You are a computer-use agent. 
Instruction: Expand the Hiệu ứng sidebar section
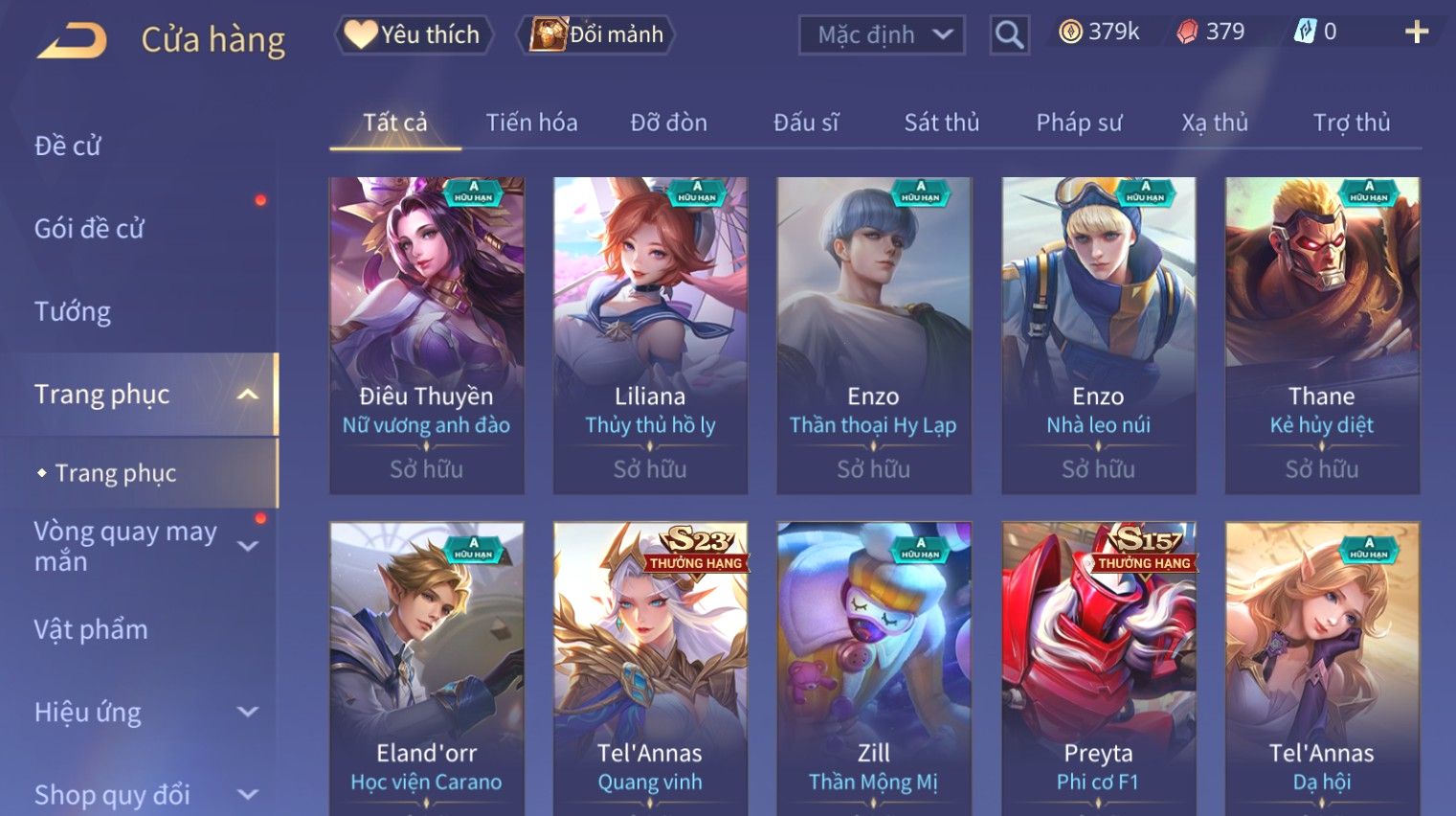point(248,712)
